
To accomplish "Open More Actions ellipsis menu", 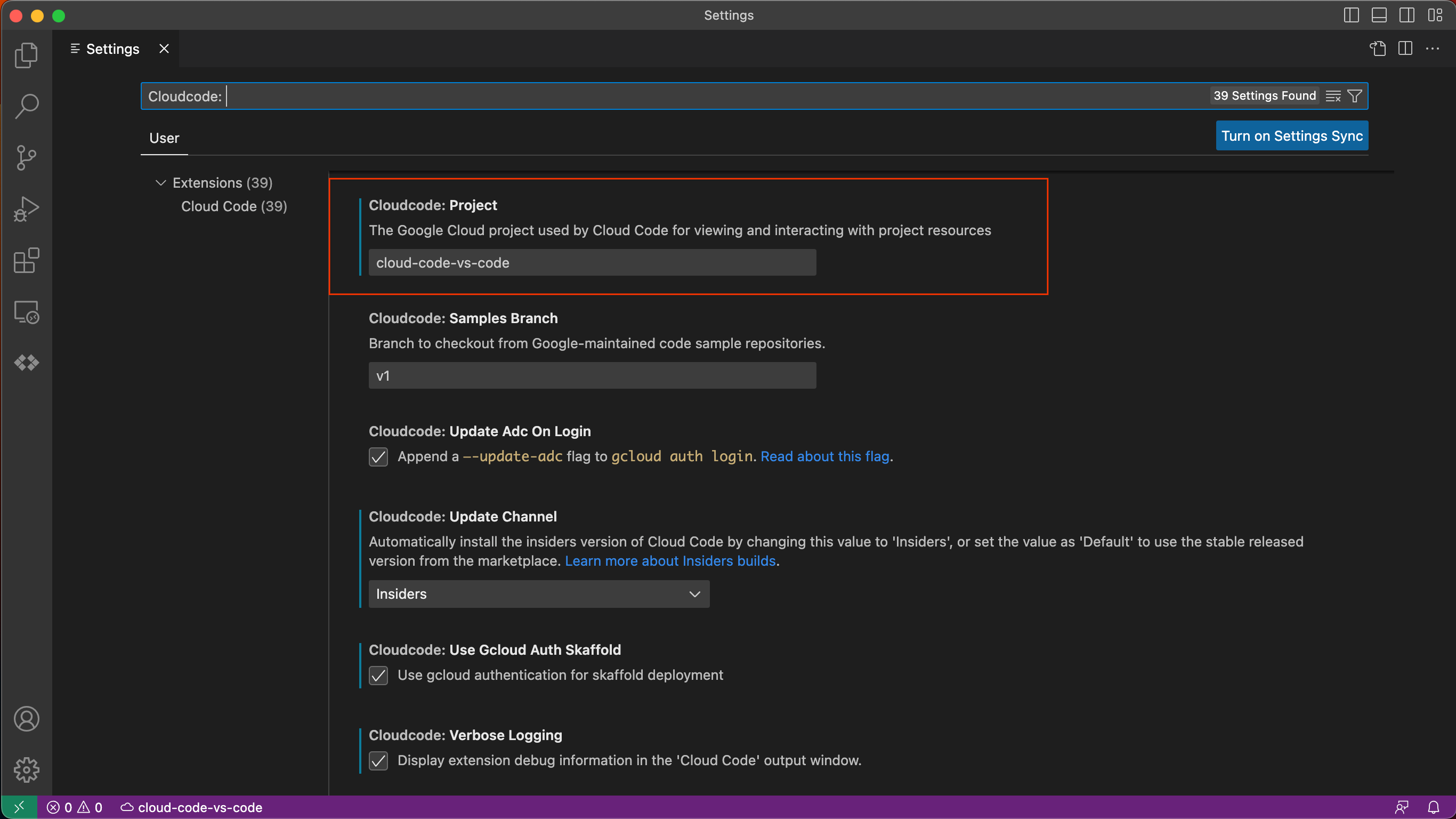I will (x=1433, y=49).
